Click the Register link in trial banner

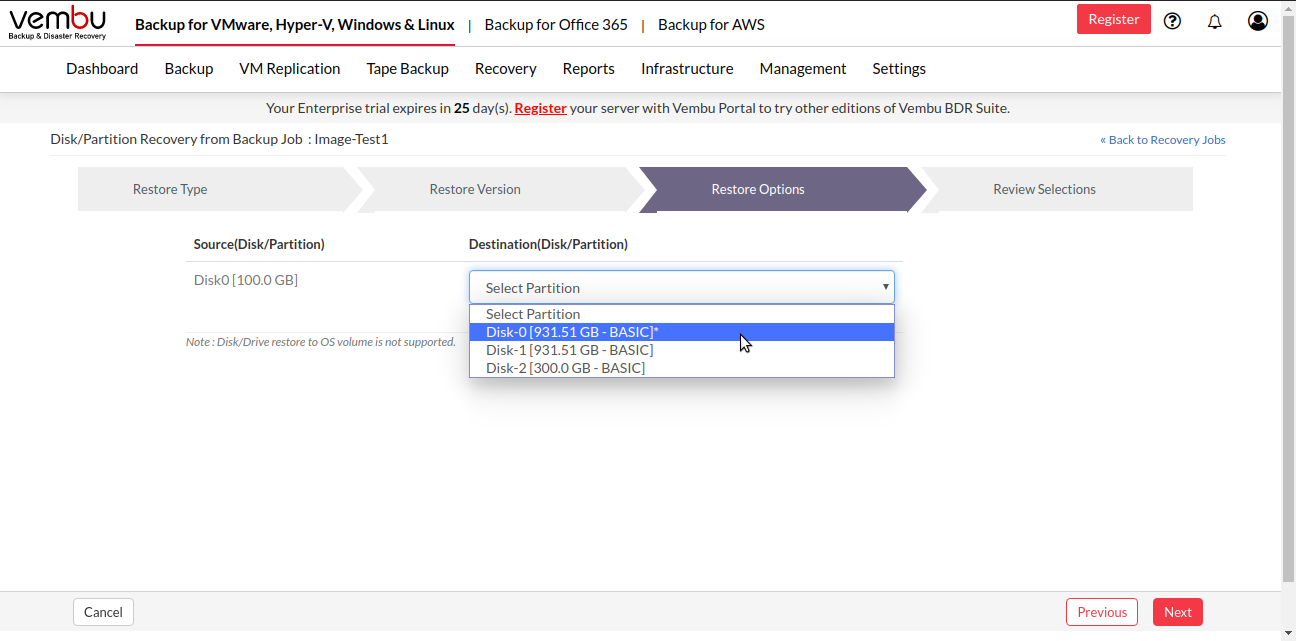541,108
